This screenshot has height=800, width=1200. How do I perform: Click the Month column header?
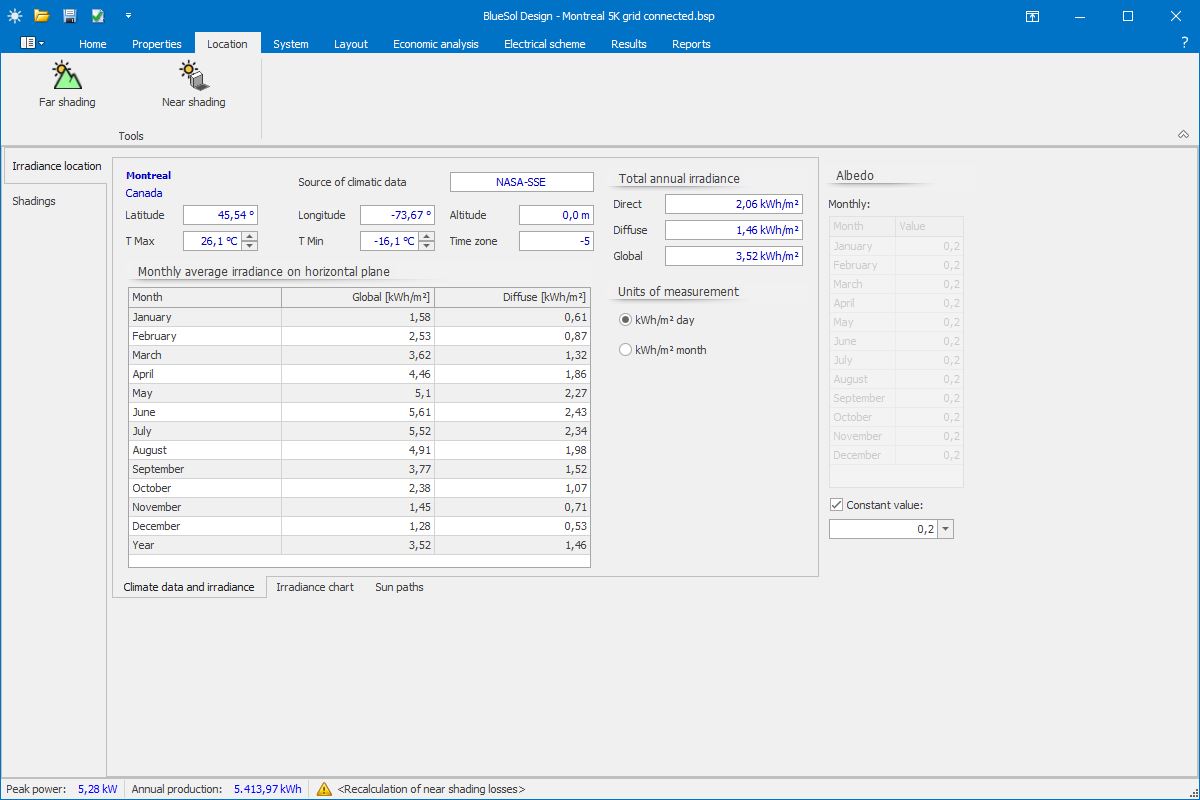205,297
